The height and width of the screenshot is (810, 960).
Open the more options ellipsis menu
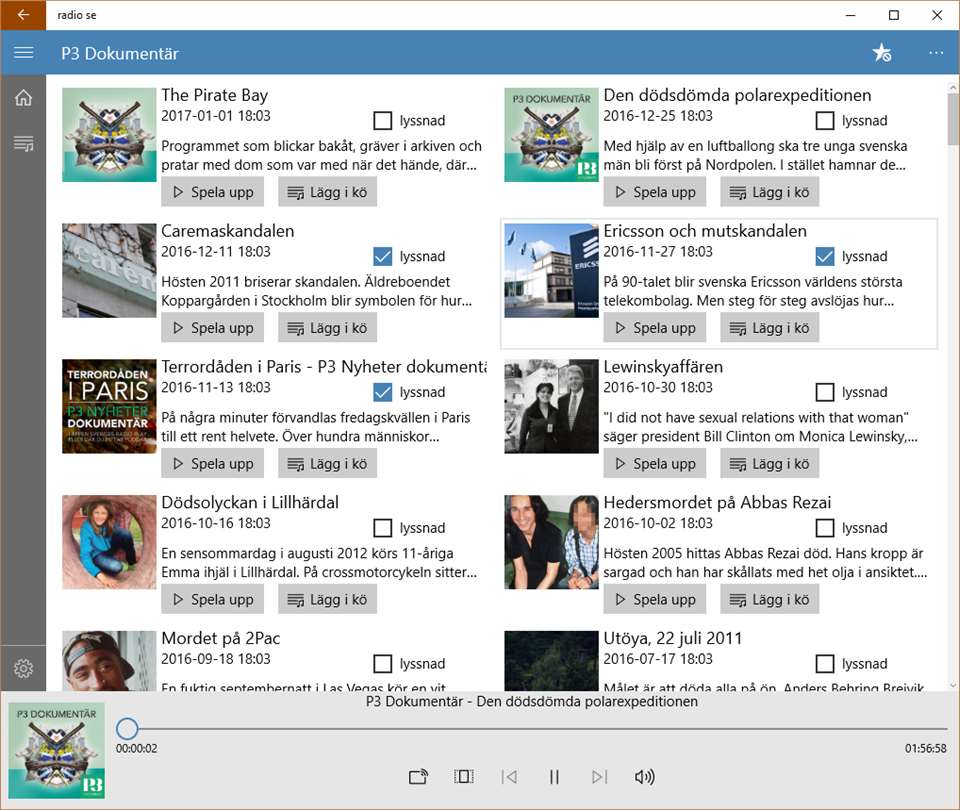pyautogui.click(x=936, y=53)
